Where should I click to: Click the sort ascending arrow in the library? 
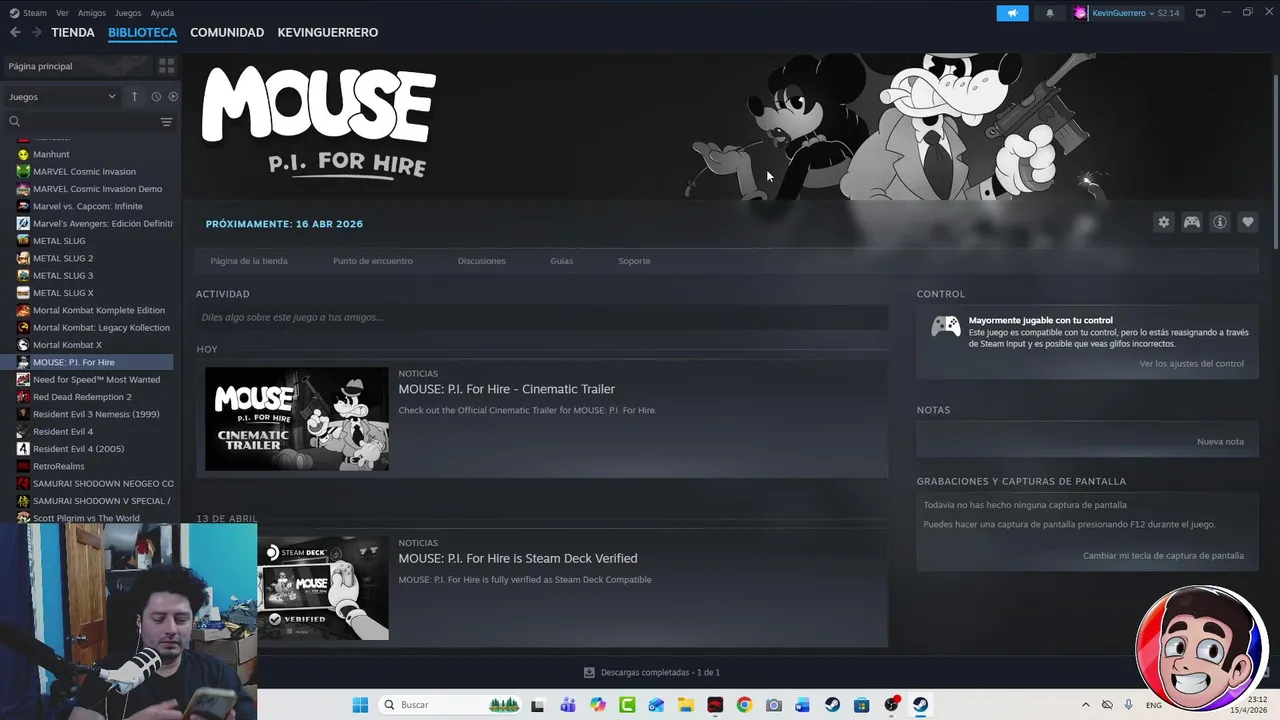(134, 97)
